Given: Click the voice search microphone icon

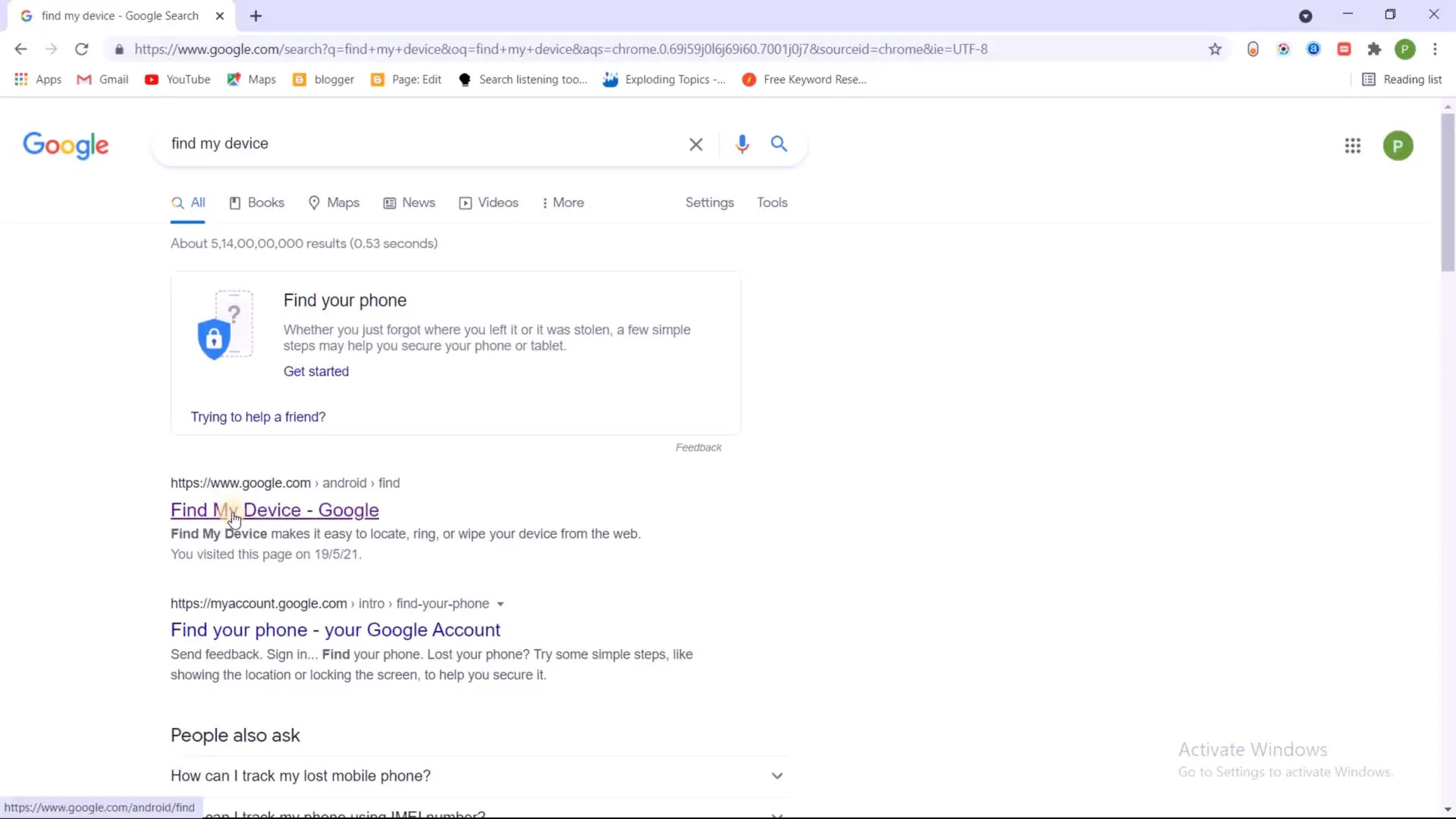Looking at the screenshot, I should coord(742,144).
